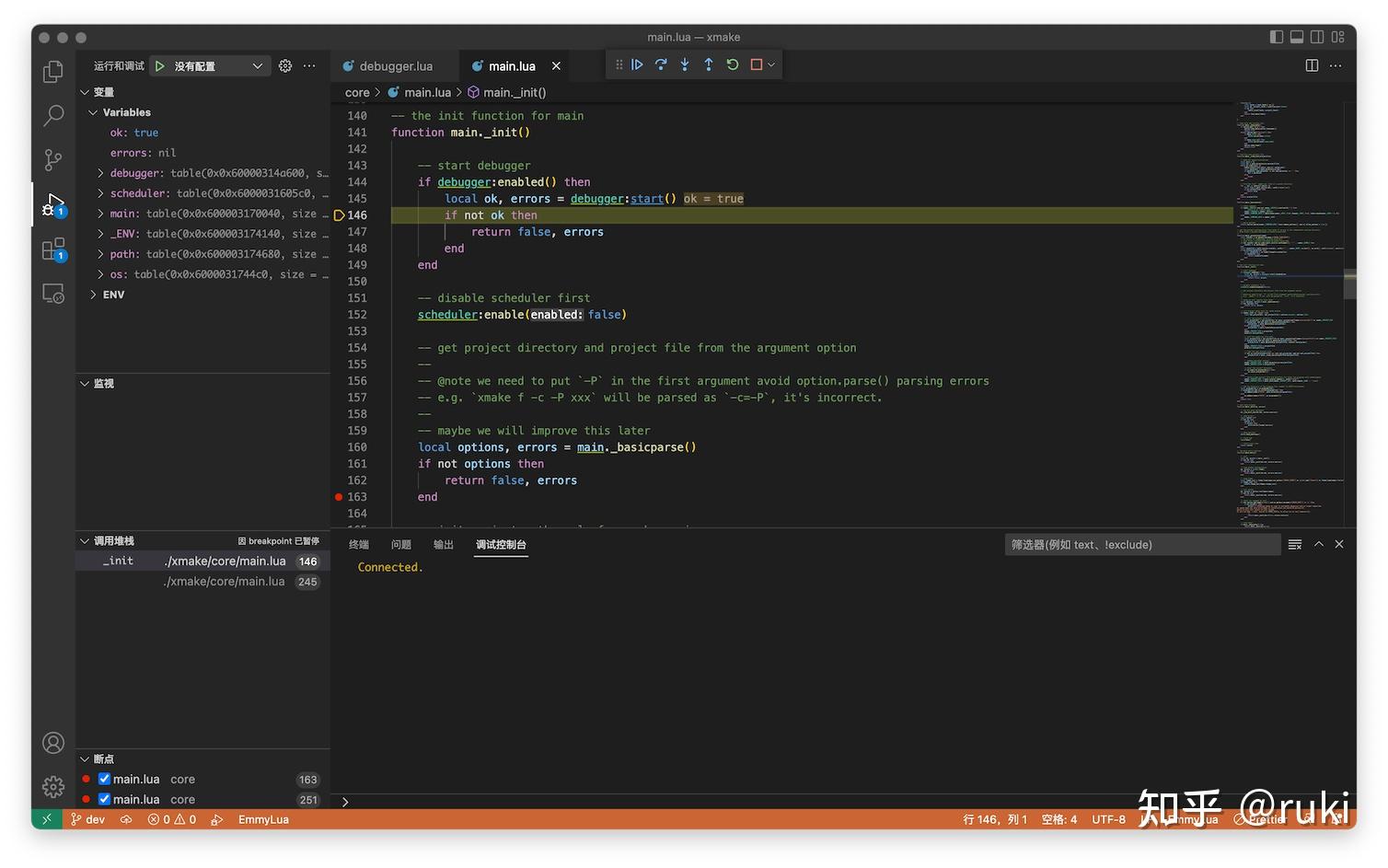The image size is (1388, 868).
Task: Expand the _ENV table variable
Action: 100,234
